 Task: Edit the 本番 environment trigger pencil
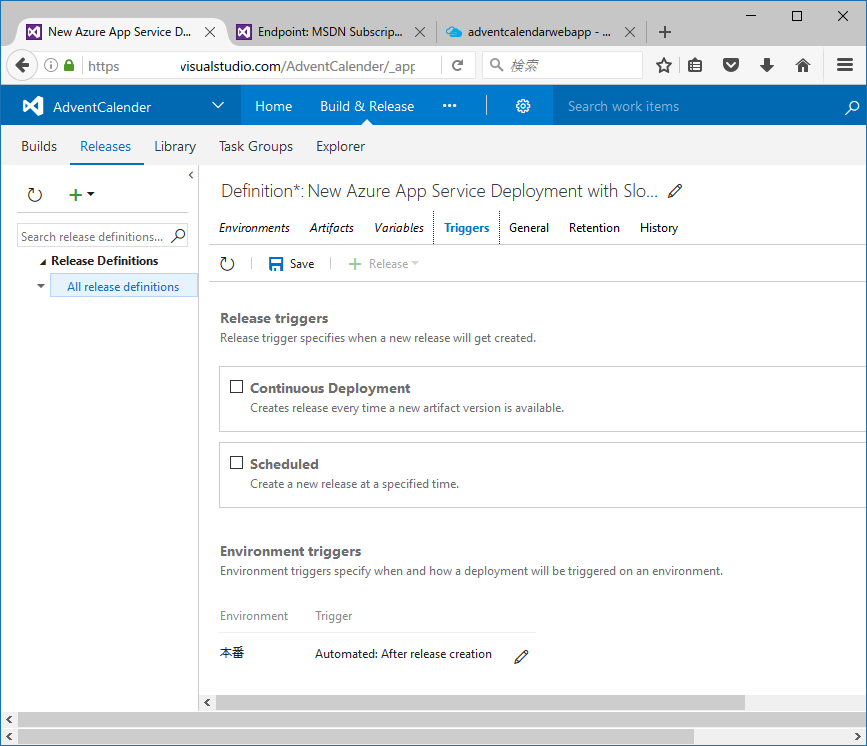(x=521, y=656)
